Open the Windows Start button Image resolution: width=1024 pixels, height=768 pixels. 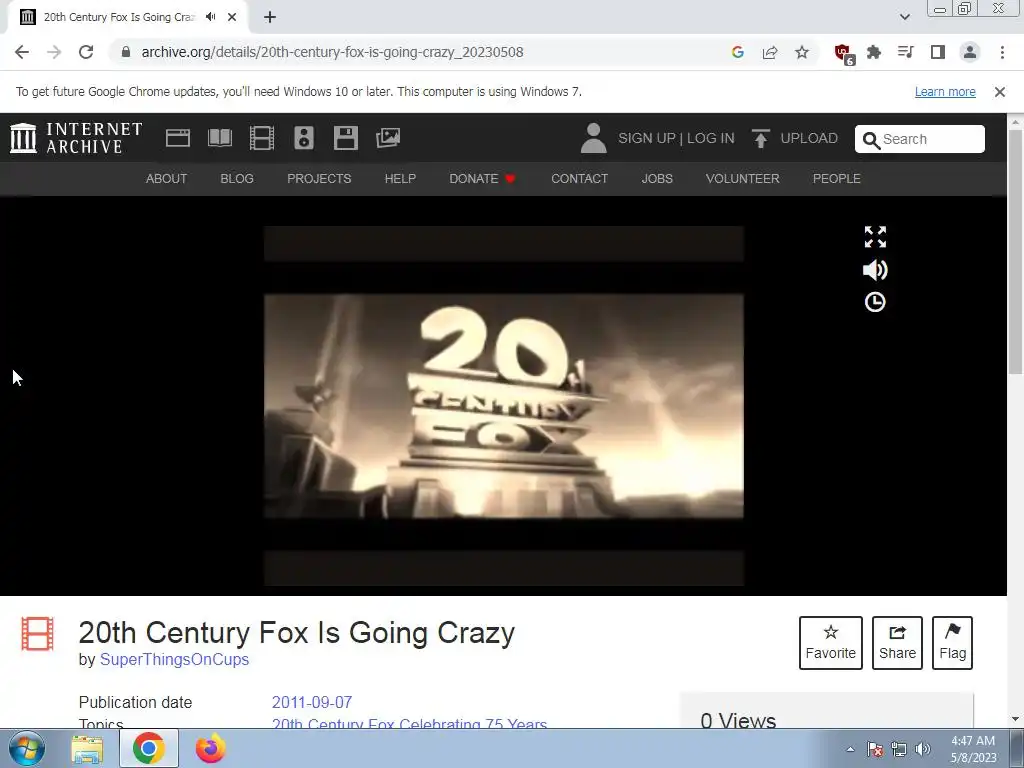coord(26,748)
